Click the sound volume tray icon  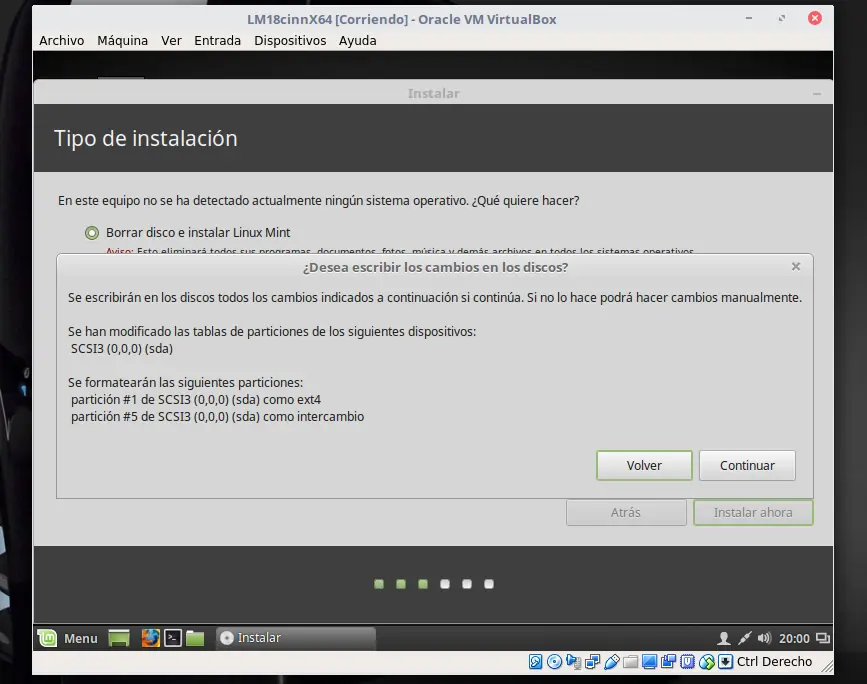(x=764, y=639)
